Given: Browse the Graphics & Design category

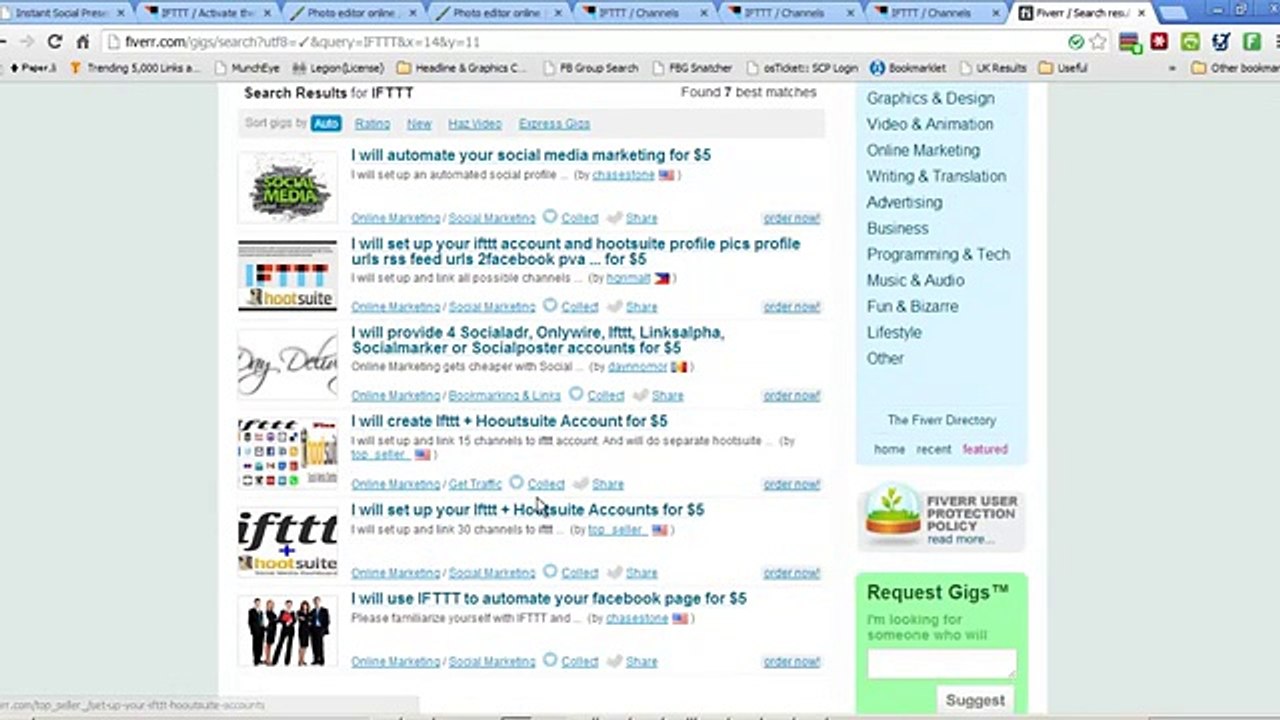Looking at the screenshot, I should pyautogui.click(x=930, y=98).
